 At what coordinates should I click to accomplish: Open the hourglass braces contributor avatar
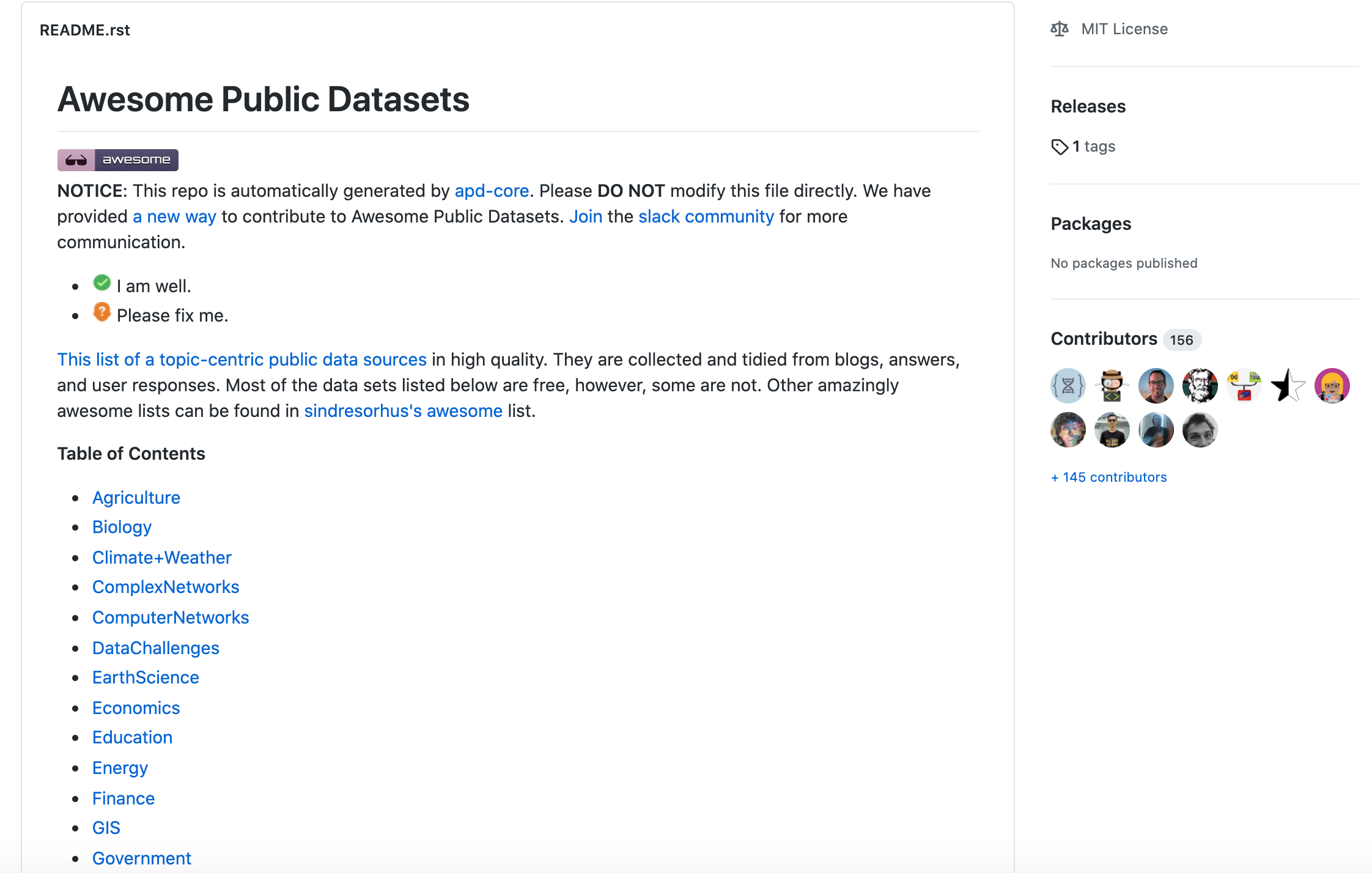(x=1068, y=386)
